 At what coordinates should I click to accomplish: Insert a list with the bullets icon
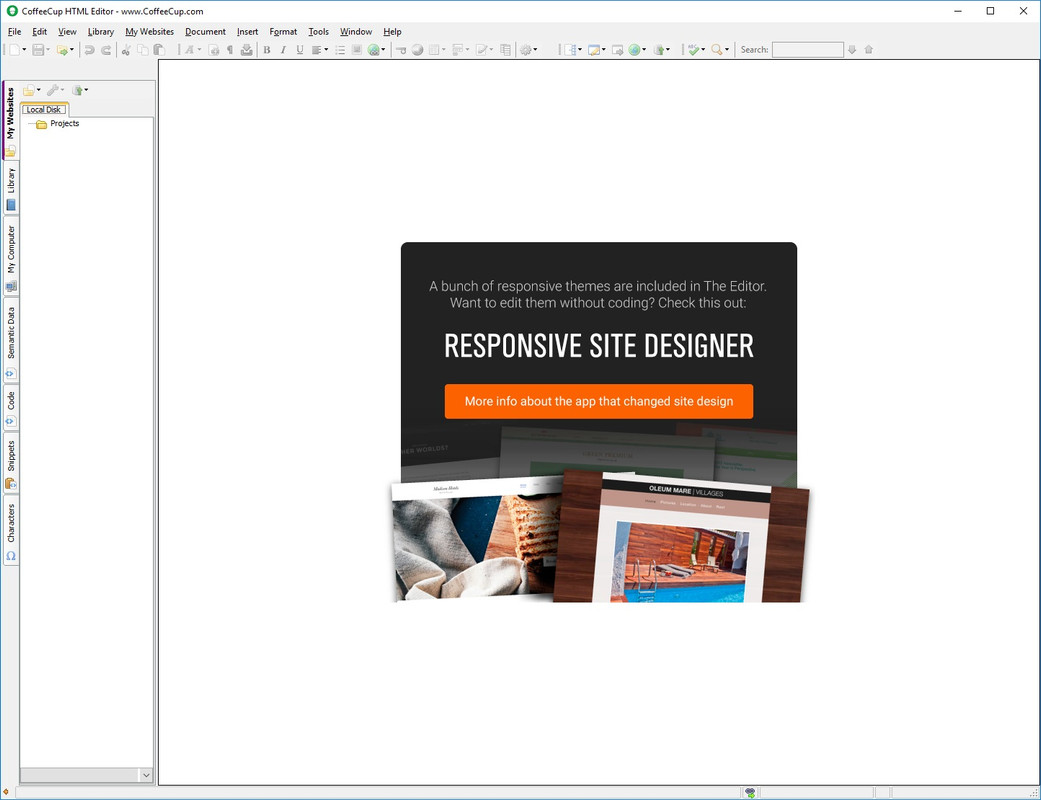[x=340, y=50]
